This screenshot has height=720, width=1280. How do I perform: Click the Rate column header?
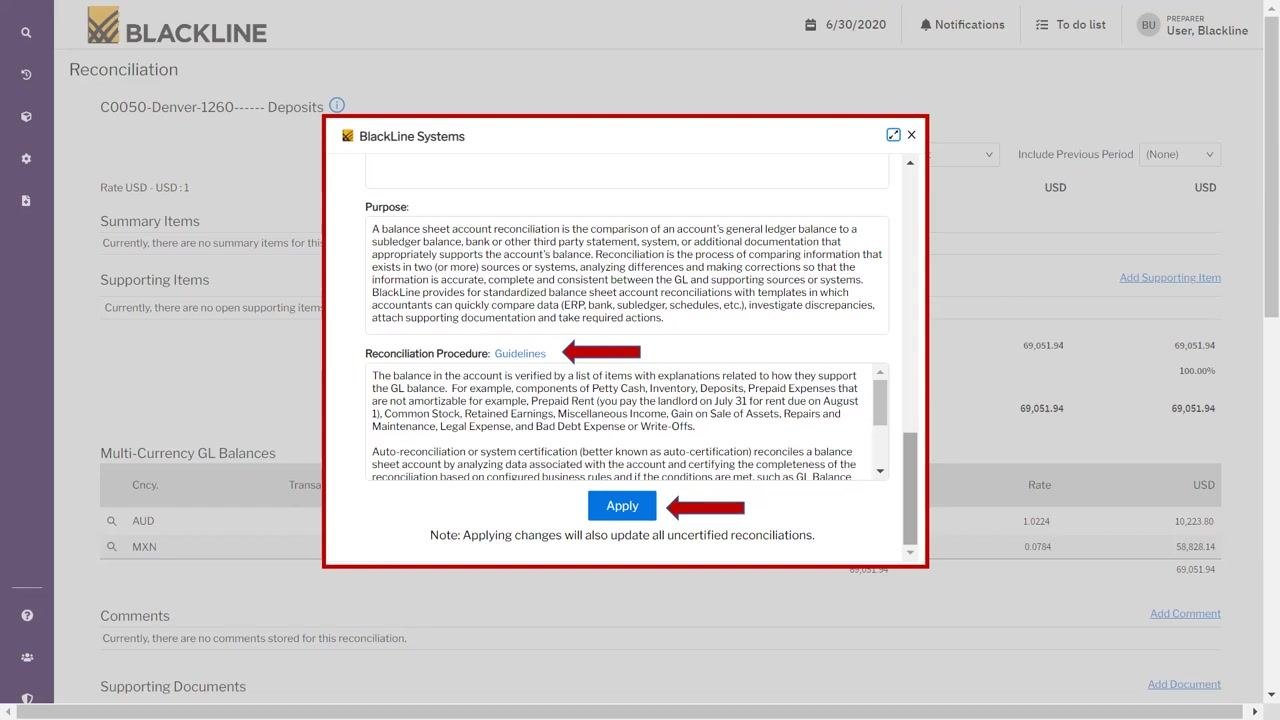point(1039,485)
